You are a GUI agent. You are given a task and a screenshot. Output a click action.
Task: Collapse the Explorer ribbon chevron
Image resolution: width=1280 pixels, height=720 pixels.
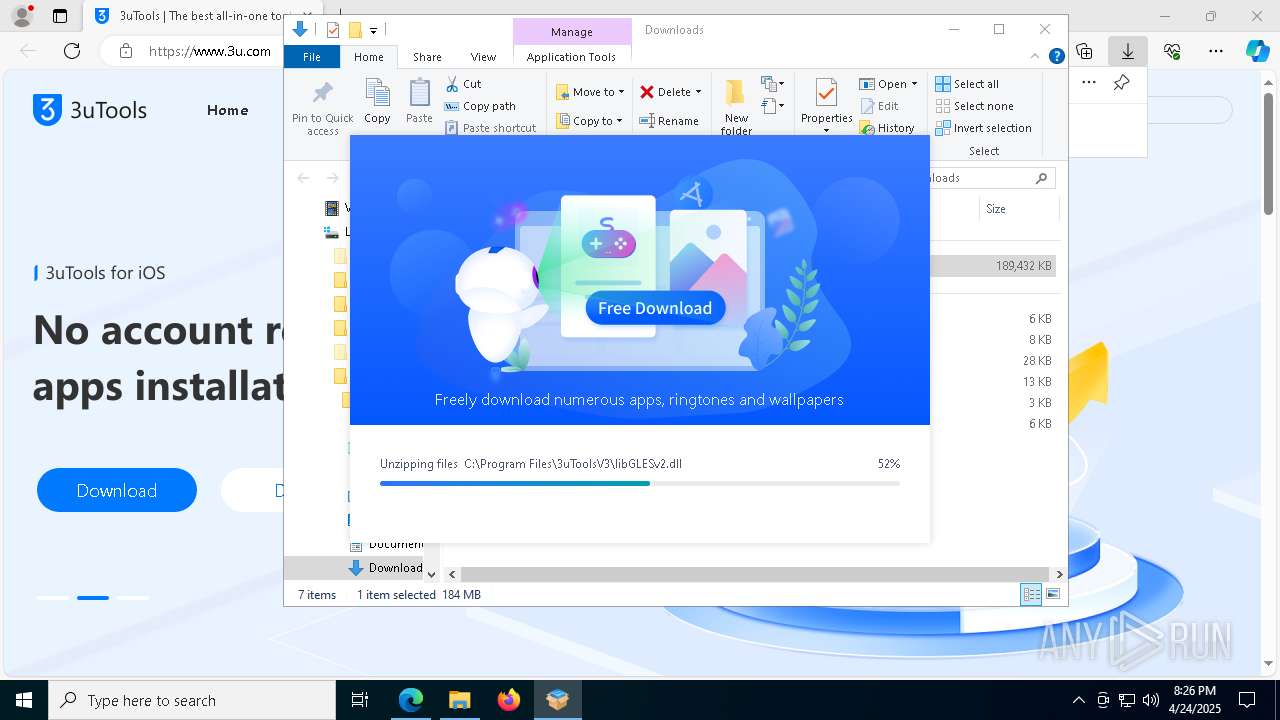coord(1035,56)
